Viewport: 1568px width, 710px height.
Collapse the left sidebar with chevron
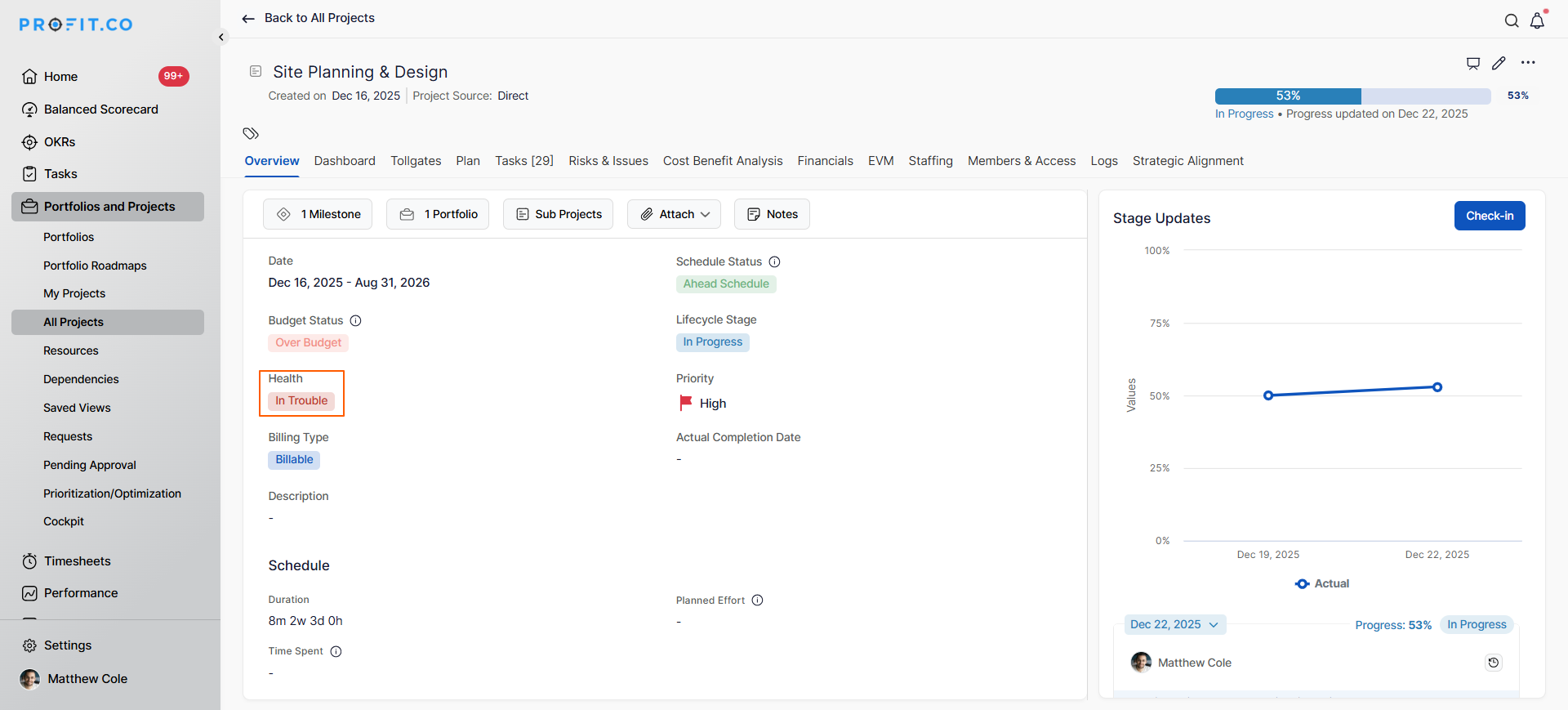click(221, 38)
